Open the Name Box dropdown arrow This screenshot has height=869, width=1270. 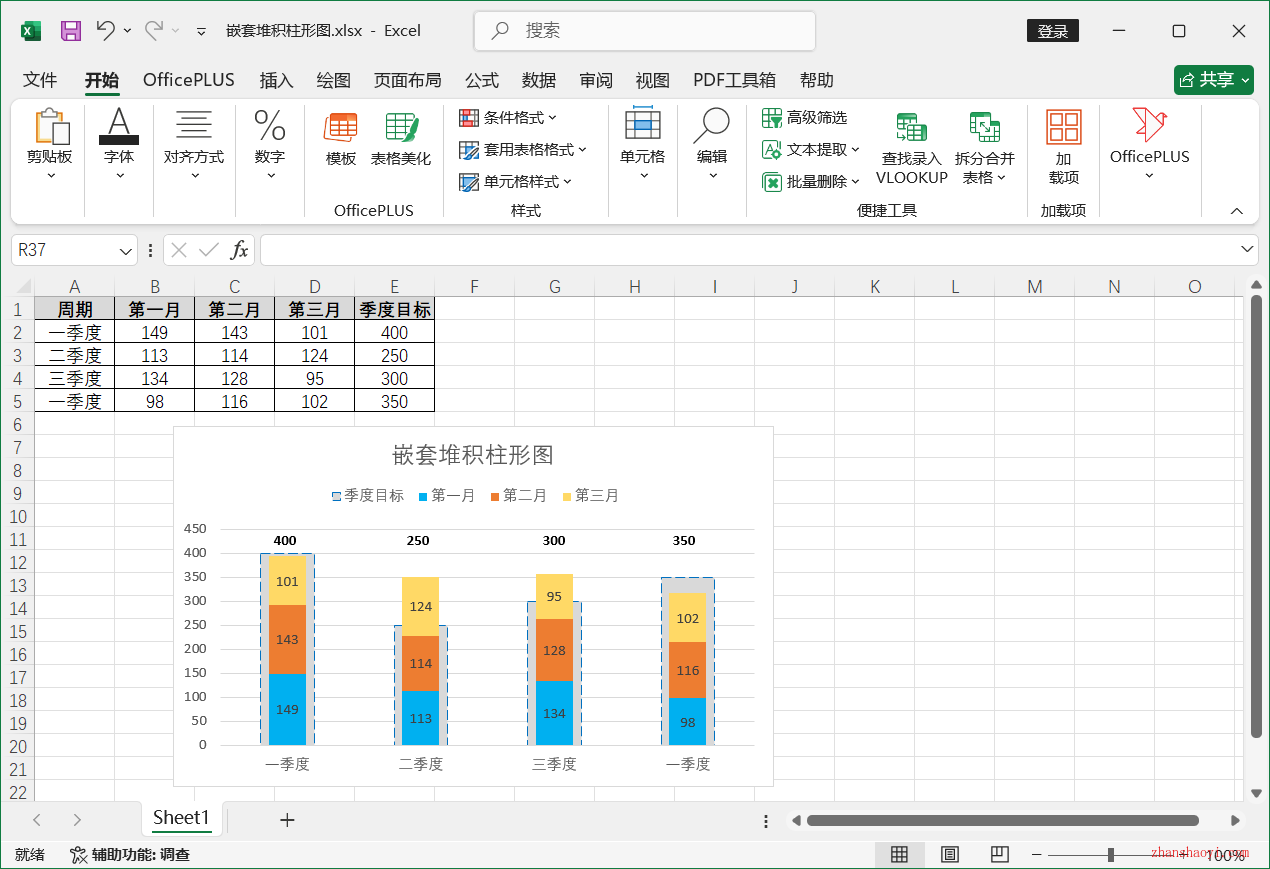pyautogui.click(x=124, y=249)
